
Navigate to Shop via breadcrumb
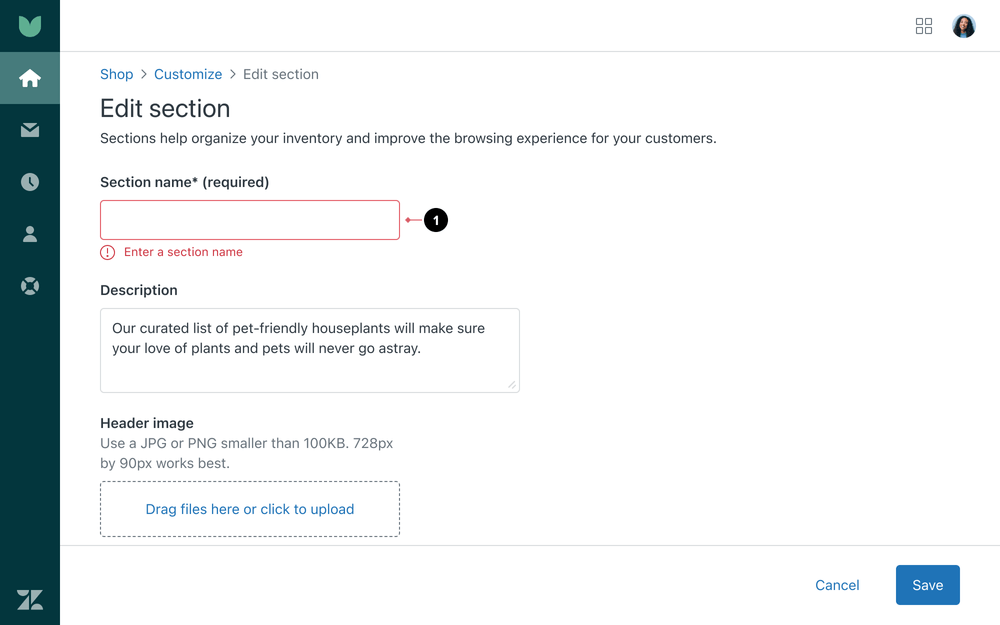116,74
